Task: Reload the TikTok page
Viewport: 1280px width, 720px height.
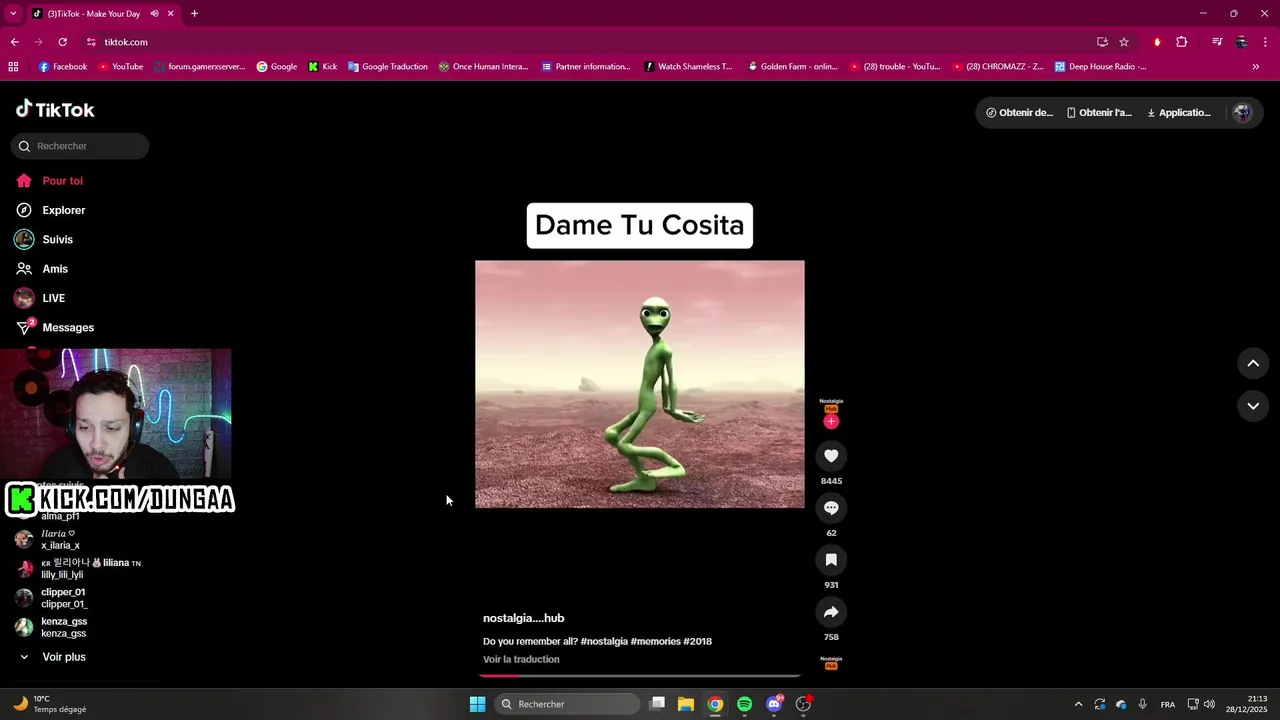Action: pyautogui.click(x=62, y=42)
